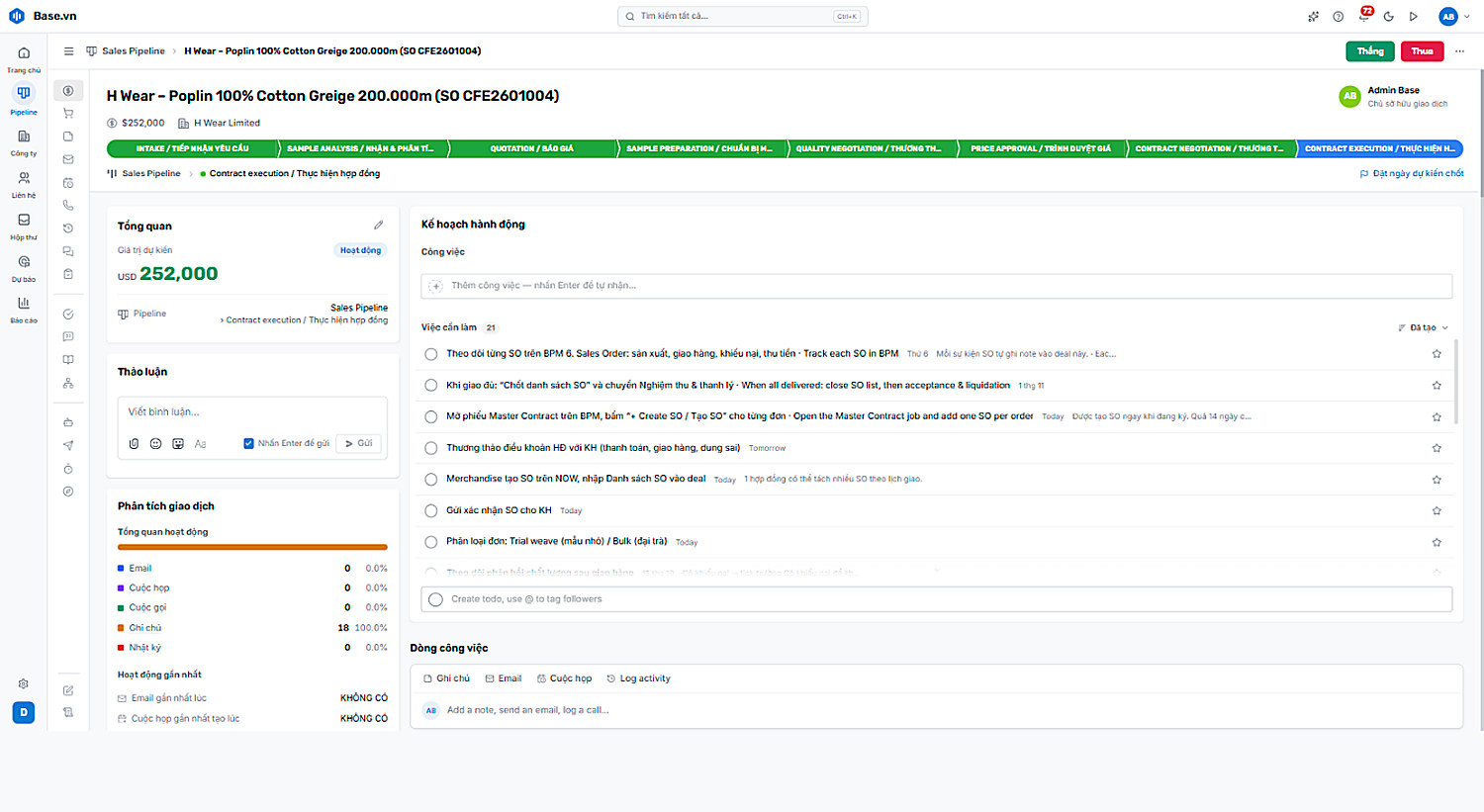Click the global search field 'Tìm kiếm tất cả'
The width and height of the screenshot is (1484, 812).
(x=743, y=17)
